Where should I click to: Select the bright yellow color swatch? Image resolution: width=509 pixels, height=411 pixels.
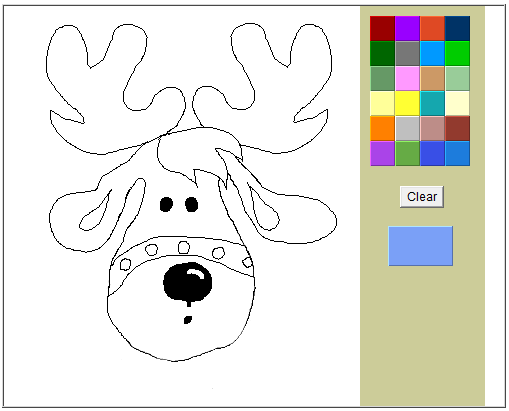pos(407,103)
